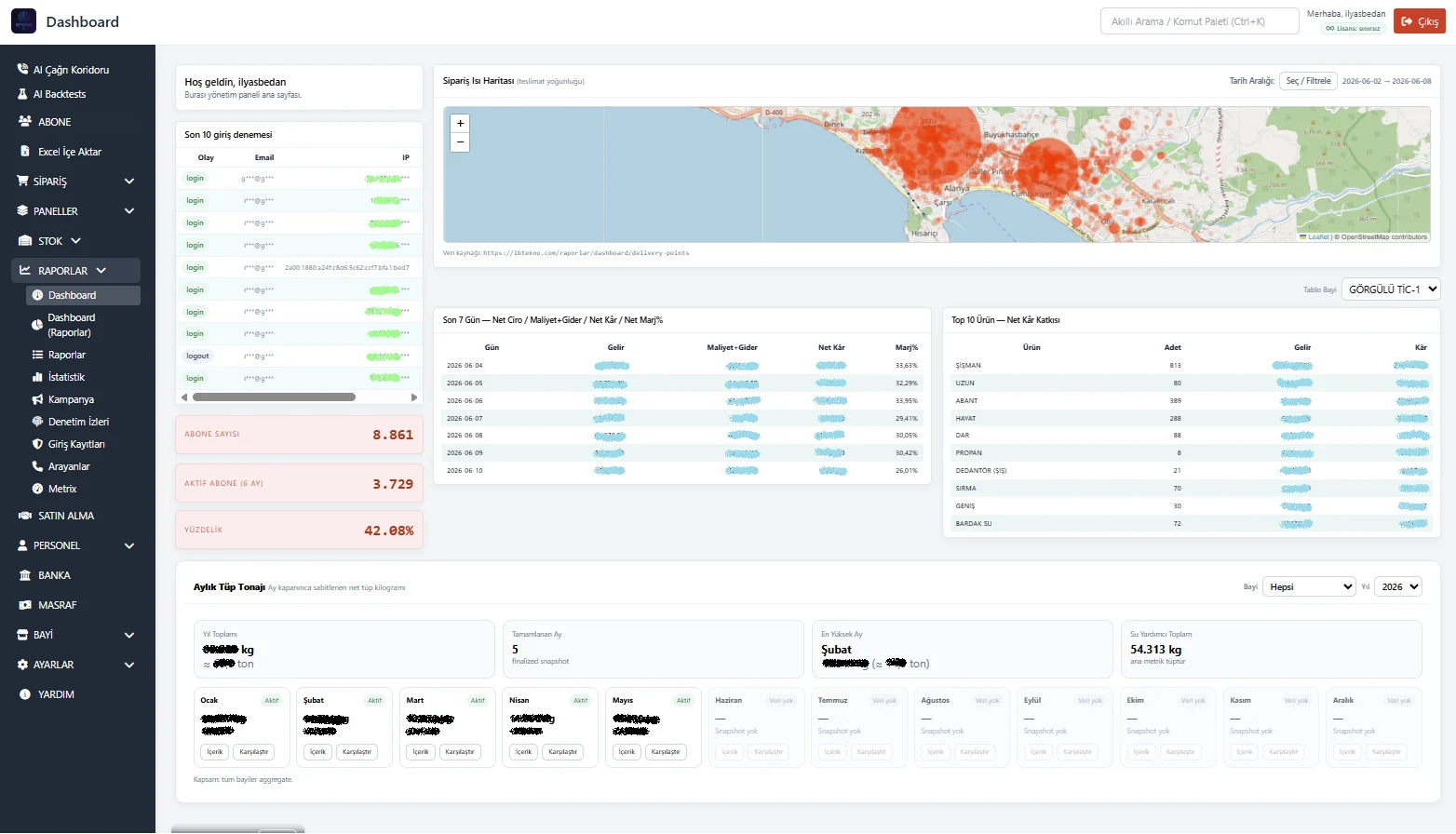Viewport: 1456px width, 834px height.
Task: Click the BAYİ store icon
Action: pos(22,635)
